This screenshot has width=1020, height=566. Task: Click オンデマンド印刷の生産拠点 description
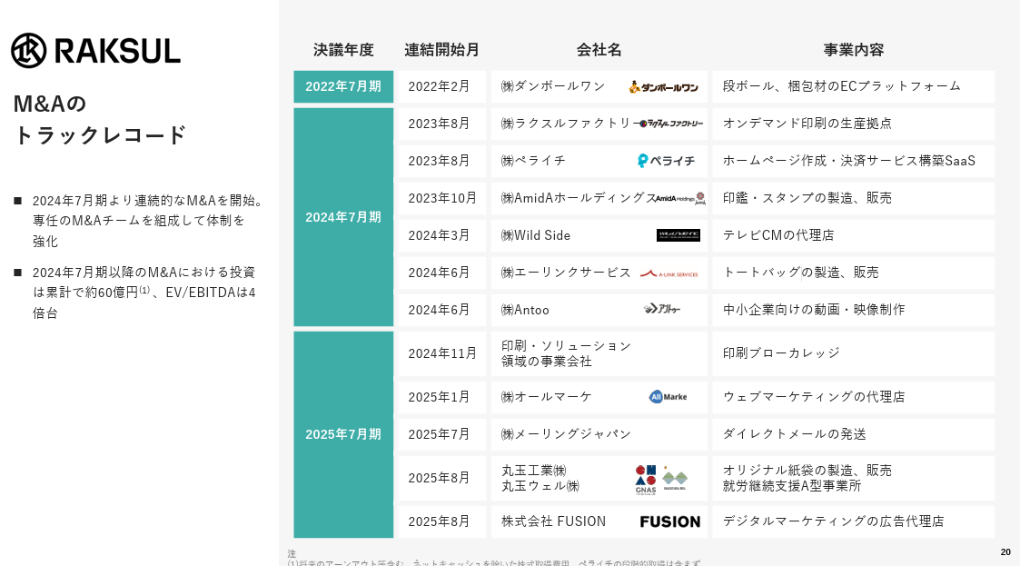[x=807, y=124]
